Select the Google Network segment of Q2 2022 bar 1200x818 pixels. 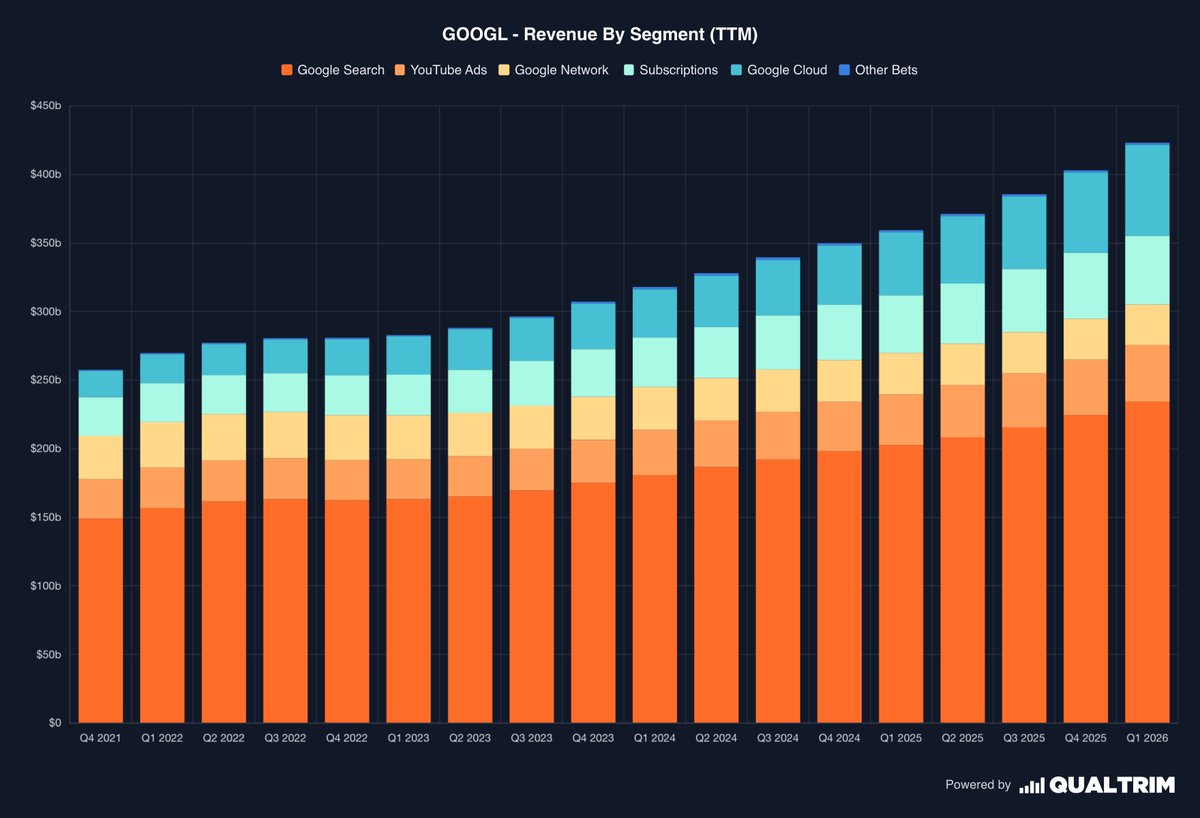(224, 438)
